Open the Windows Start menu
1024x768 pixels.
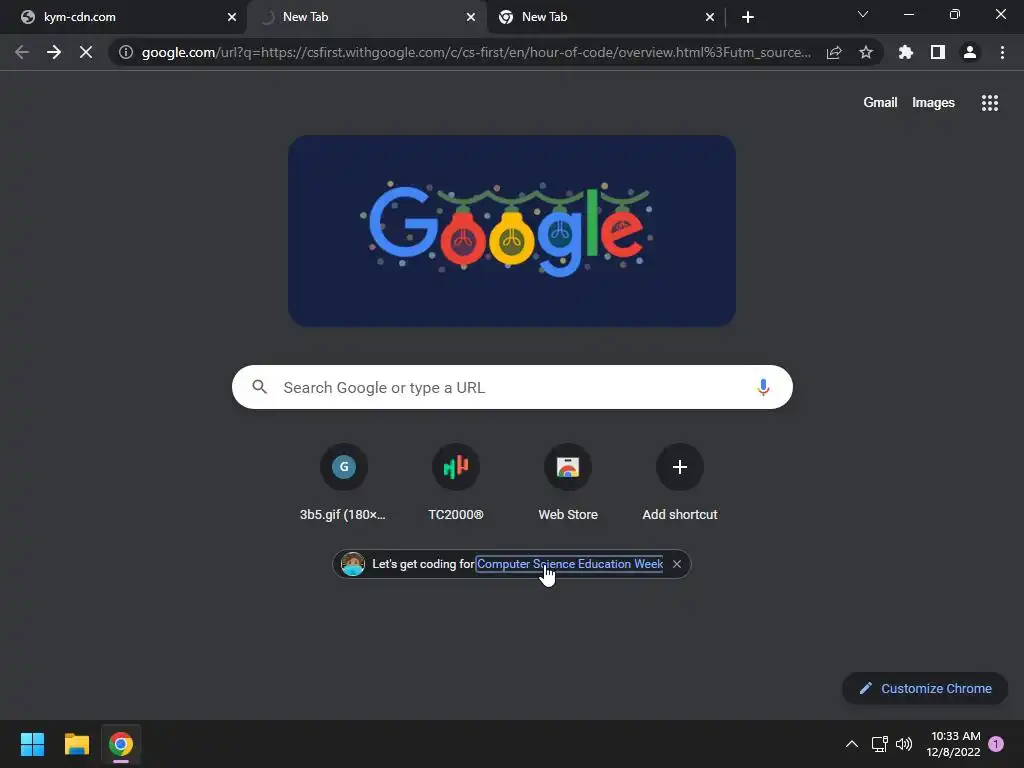click(32, 744)
